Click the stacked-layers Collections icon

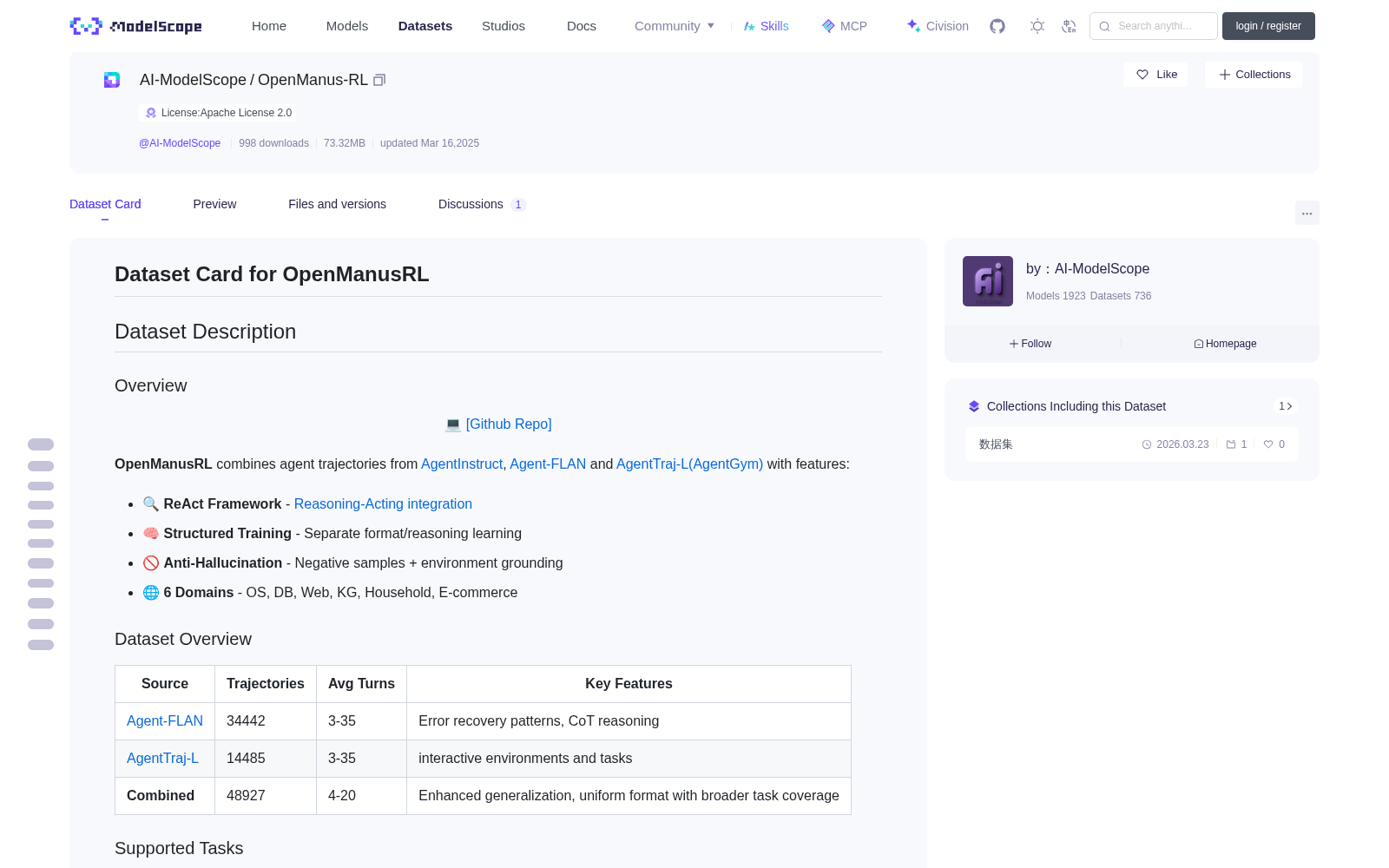tap(974, 406)
